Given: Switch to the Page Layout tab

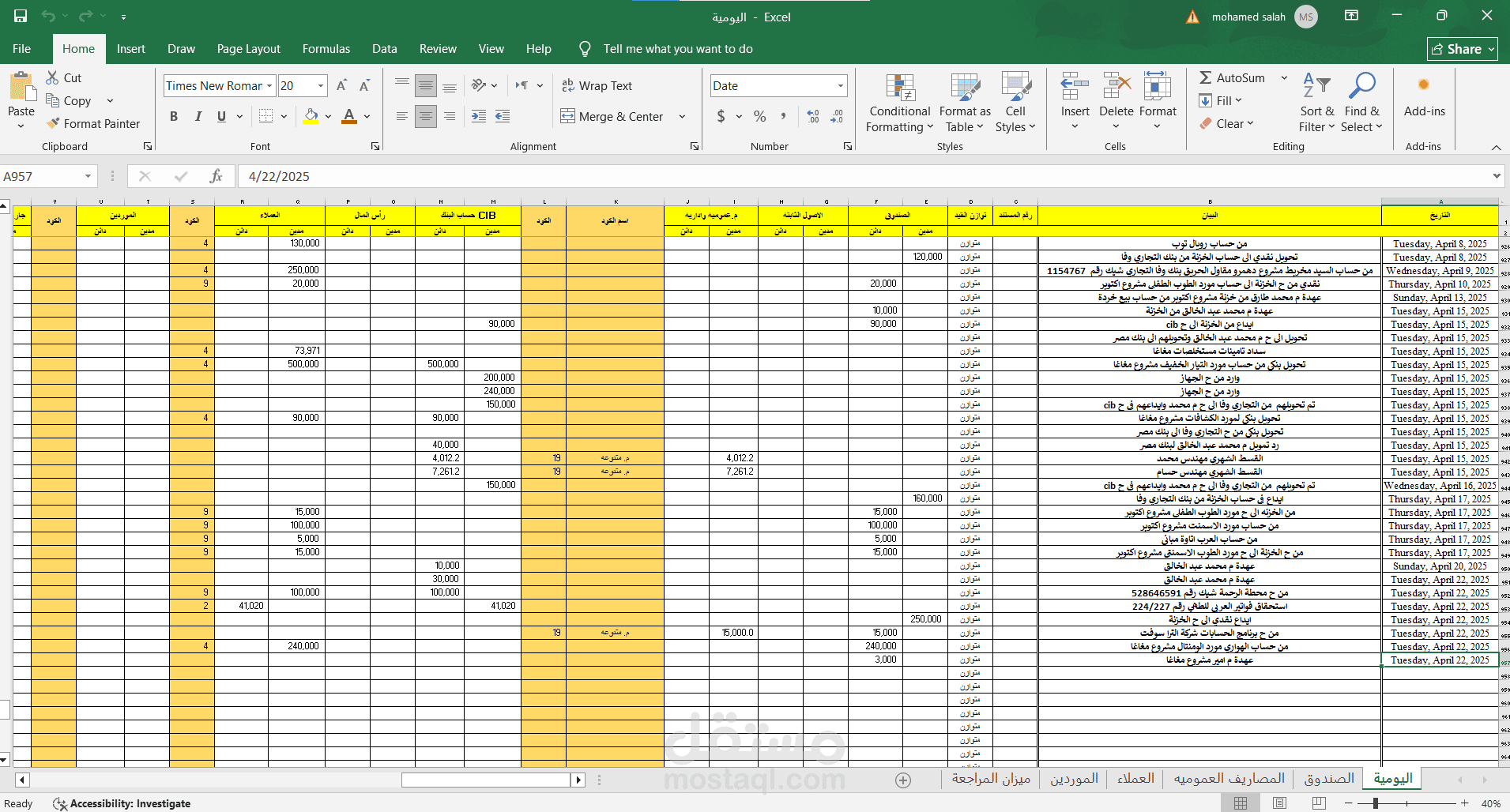Looking at the screenshot, I should tap(249, 48).
